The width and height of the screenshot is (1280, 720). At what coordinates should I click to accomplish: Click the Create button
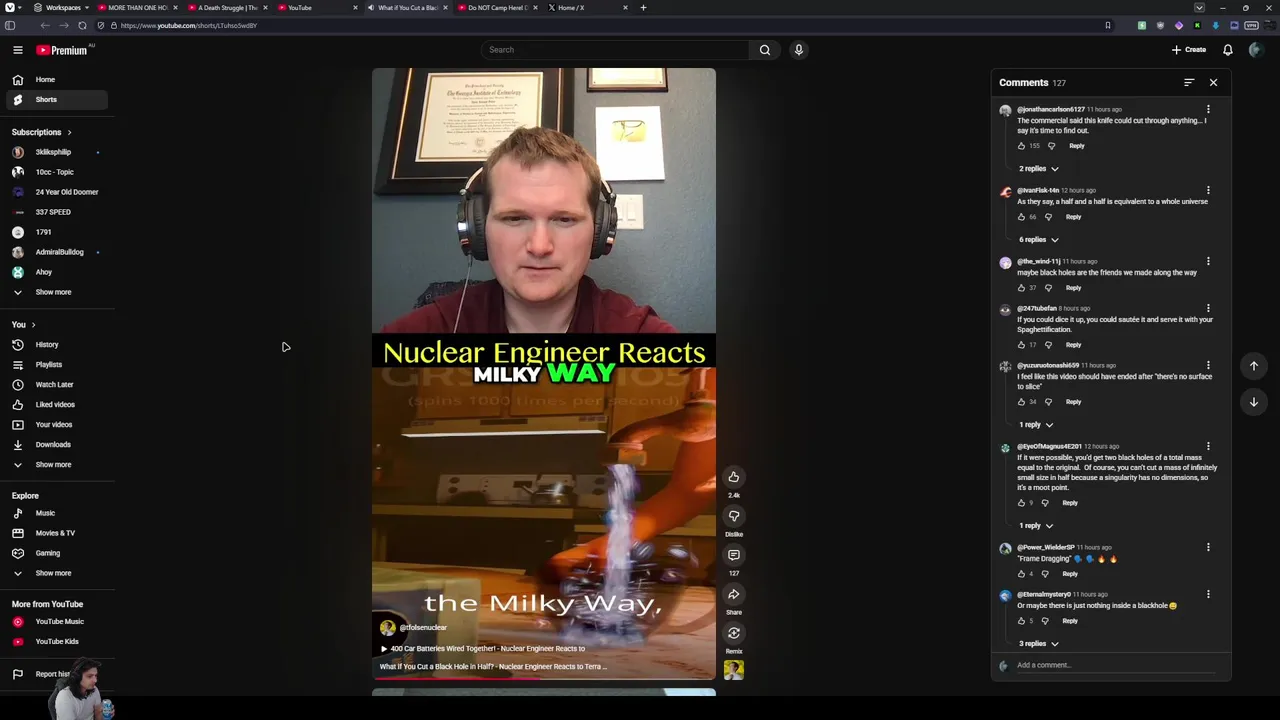[x=1189, y=50]
